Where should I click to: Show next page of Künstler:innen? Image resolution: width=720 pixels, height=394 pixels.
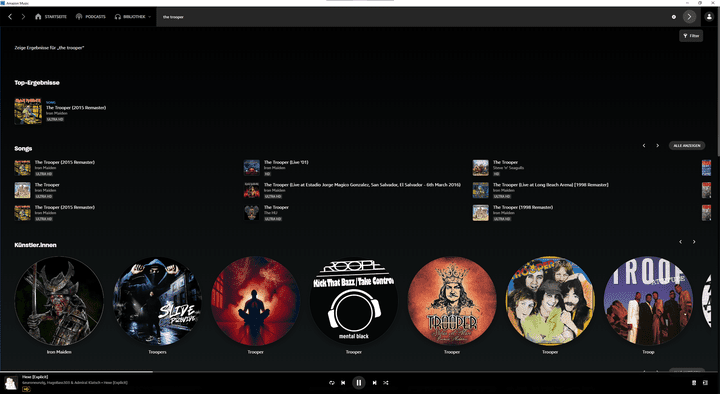[x=694, y=242]
